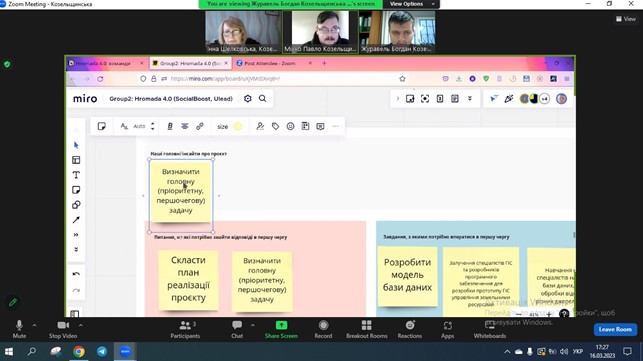The width and height of the screenshot is (643, 361).
Task: Open Windows Start menu
Action: click(9, 352)
